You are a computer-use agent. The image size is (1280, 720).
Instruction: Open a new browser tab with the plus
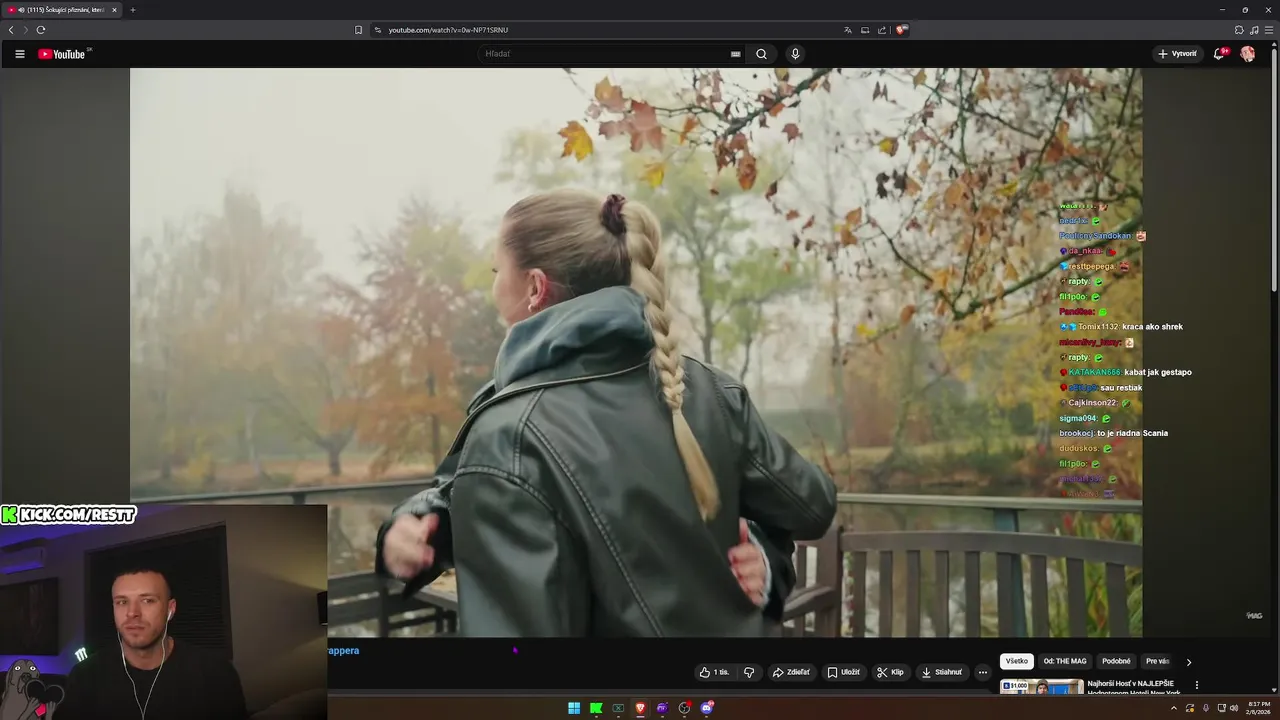click(132, 10)
